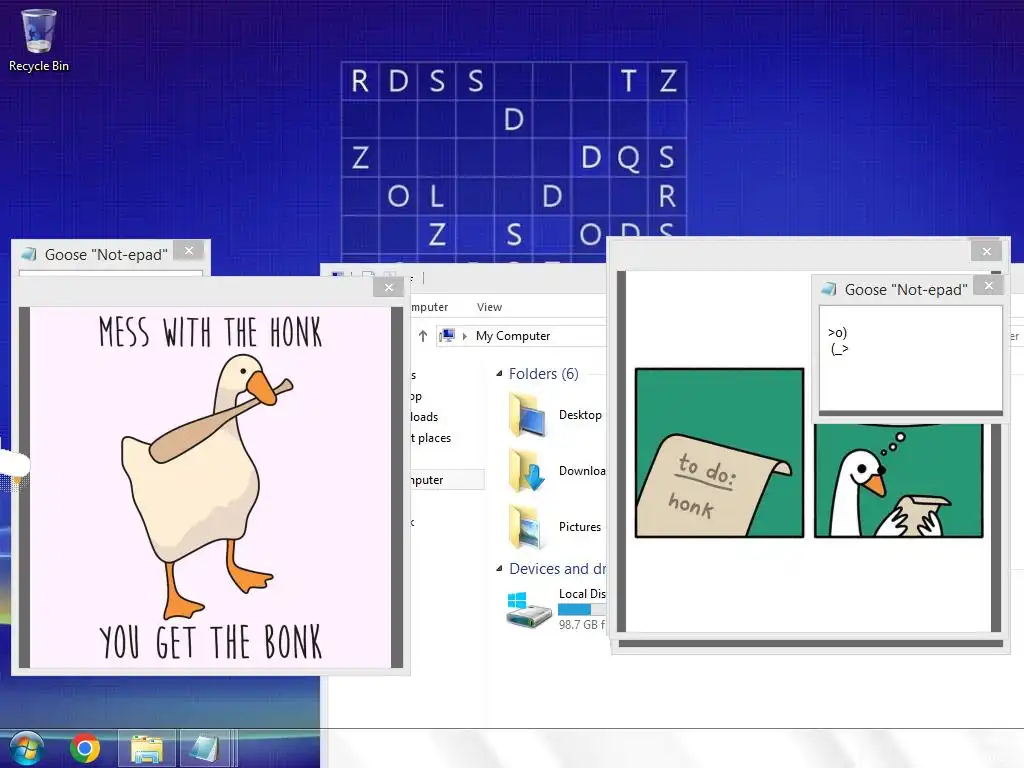
Task: Click the "Folders (6)" heading text
Action: (x=543, y=374)
